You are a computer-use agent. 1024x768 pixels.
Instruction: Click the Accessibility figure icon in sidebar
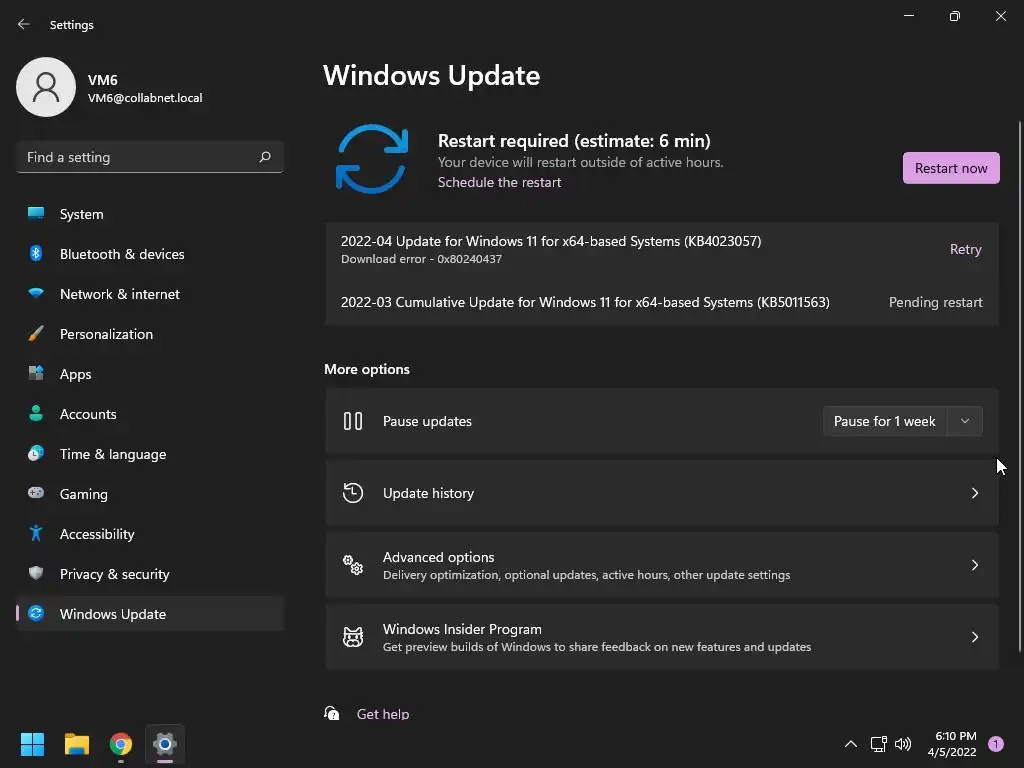(36, 534)
